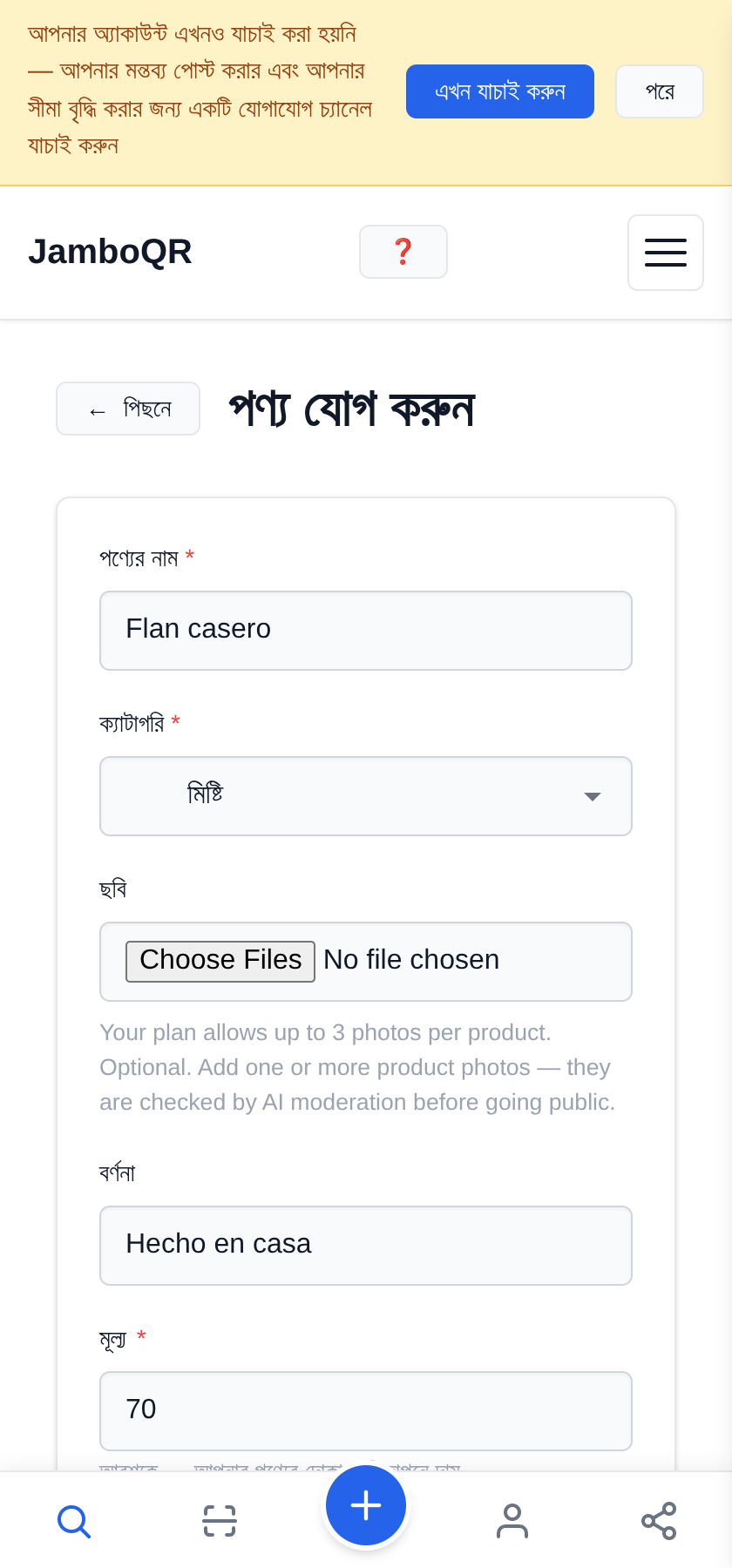Viewport: 732px width, 1568px height.
Task: Open the hamburger menu
Action: click(x=666, y=253)
